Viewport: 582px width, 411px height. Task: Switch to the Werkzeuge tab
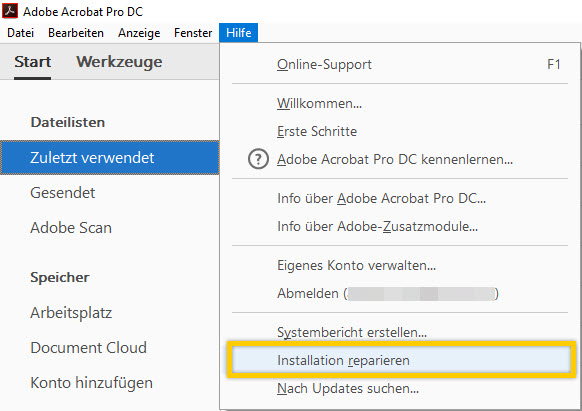(119, 62)
